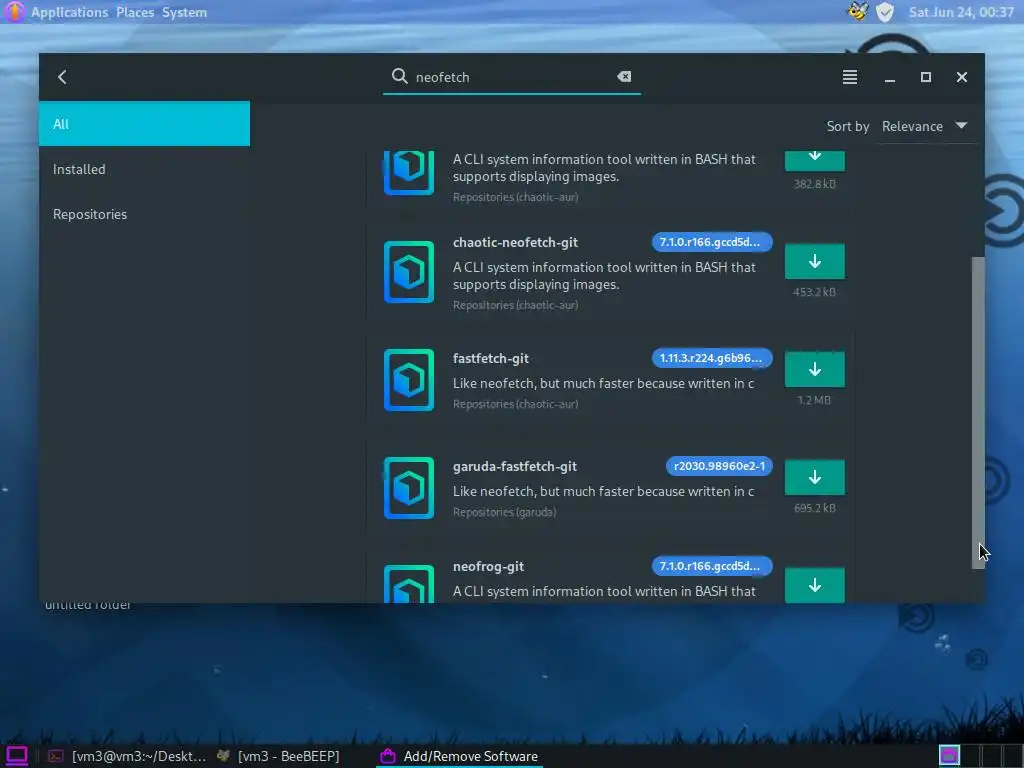Open the Applications menu
1024x768 pixels.
(x=69, y=12)
